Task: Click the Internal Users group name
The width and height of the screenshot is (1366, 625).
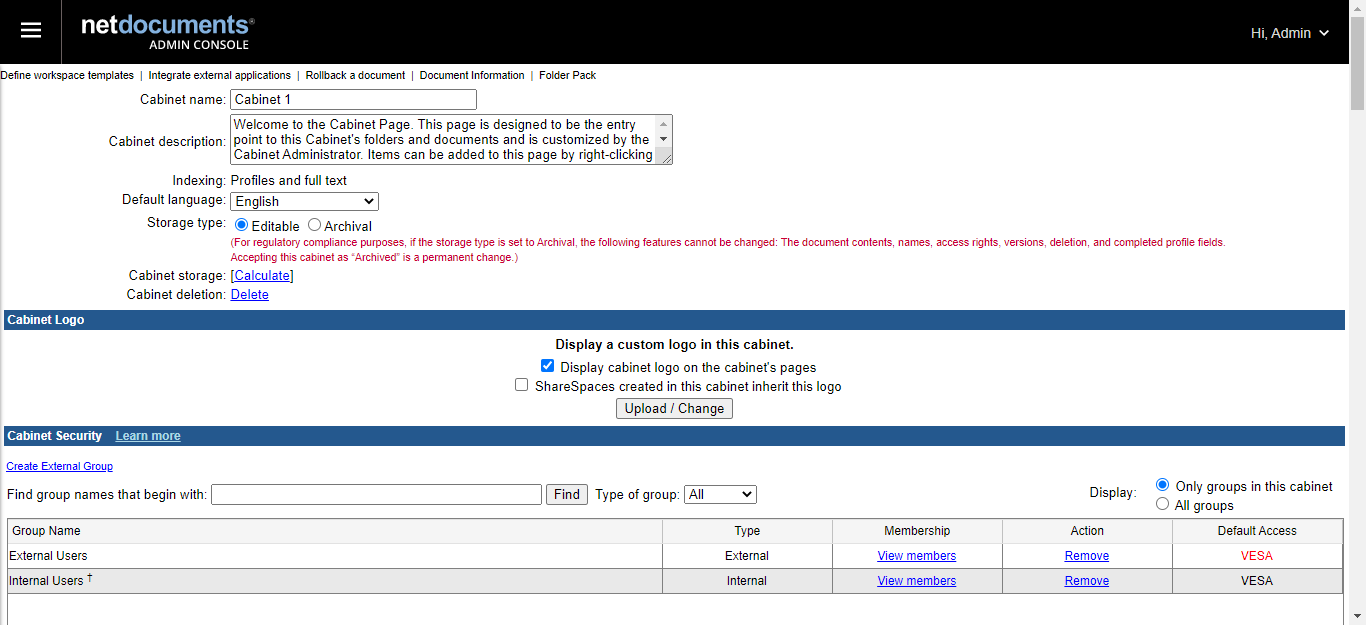Action: pos(46,581)
